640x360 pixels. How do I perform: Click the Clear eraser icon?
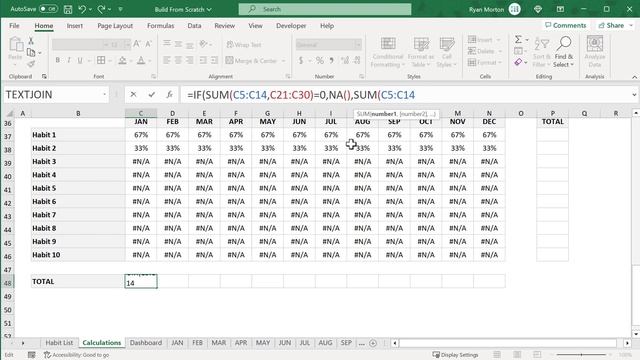(518, 62)
